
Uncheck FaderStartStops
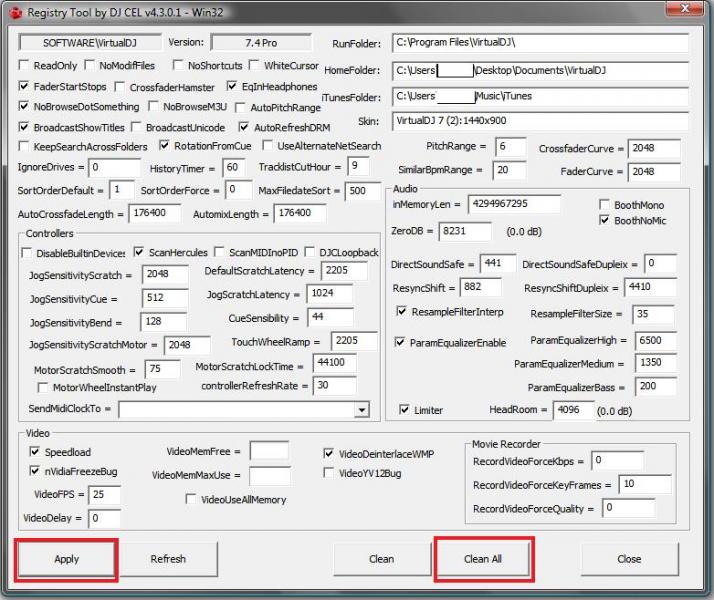(24, 86)
